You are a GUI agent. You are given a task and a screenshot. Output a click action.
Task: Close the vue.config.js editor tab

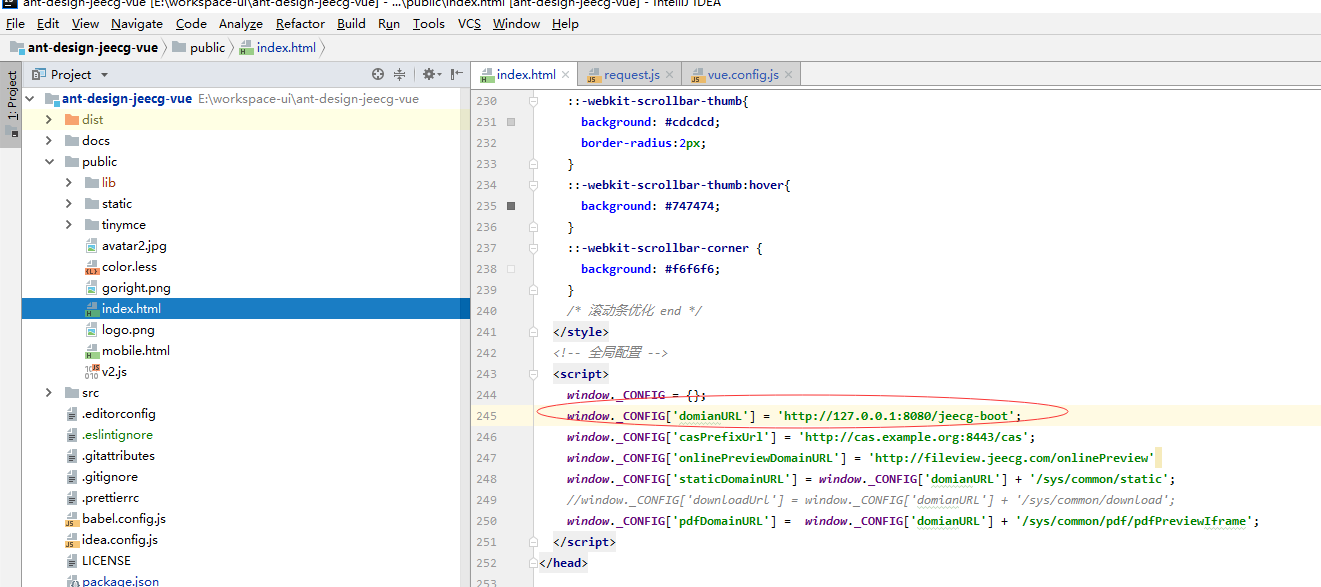pyautogui.click(x=788, y=75)
